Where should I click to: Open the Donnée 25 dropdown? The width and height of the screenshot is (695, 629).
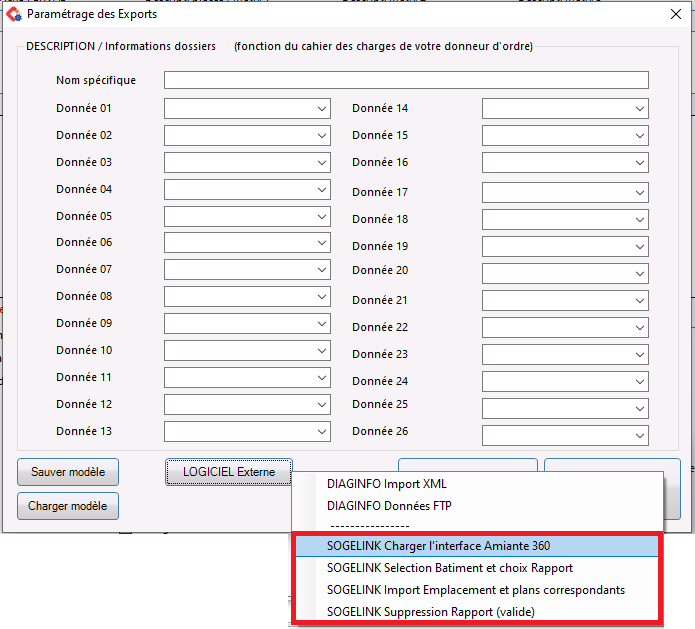pos(565,409)
